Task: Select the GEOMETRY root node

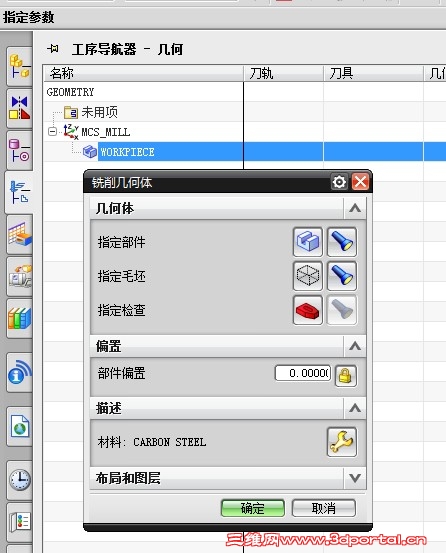Action: [x=71, y=92]
